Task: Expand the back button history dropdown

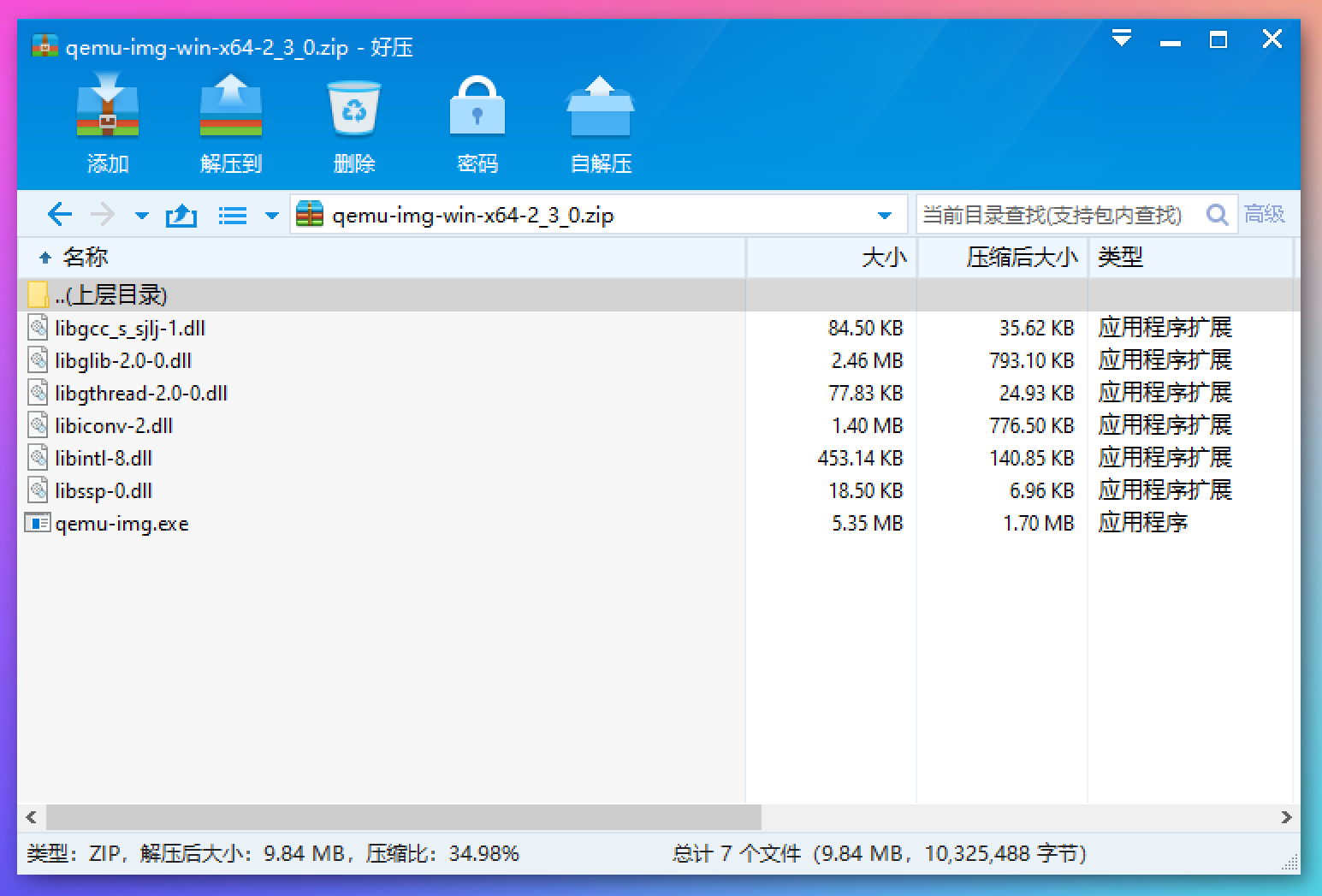Action: [x=140, y=217]
